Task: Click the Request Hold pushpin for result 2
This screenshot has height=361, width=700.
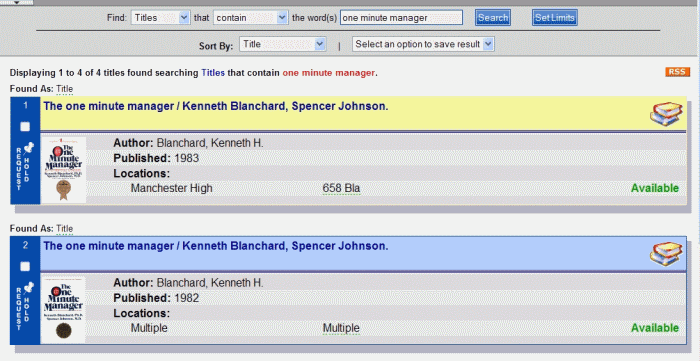Action: [28, 288]
